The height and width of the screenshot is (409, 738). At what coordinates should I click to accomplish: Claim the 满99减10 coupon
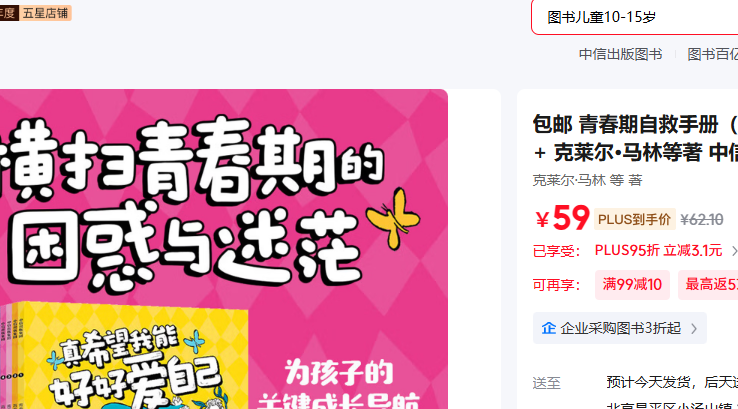(x=632, y=285)
